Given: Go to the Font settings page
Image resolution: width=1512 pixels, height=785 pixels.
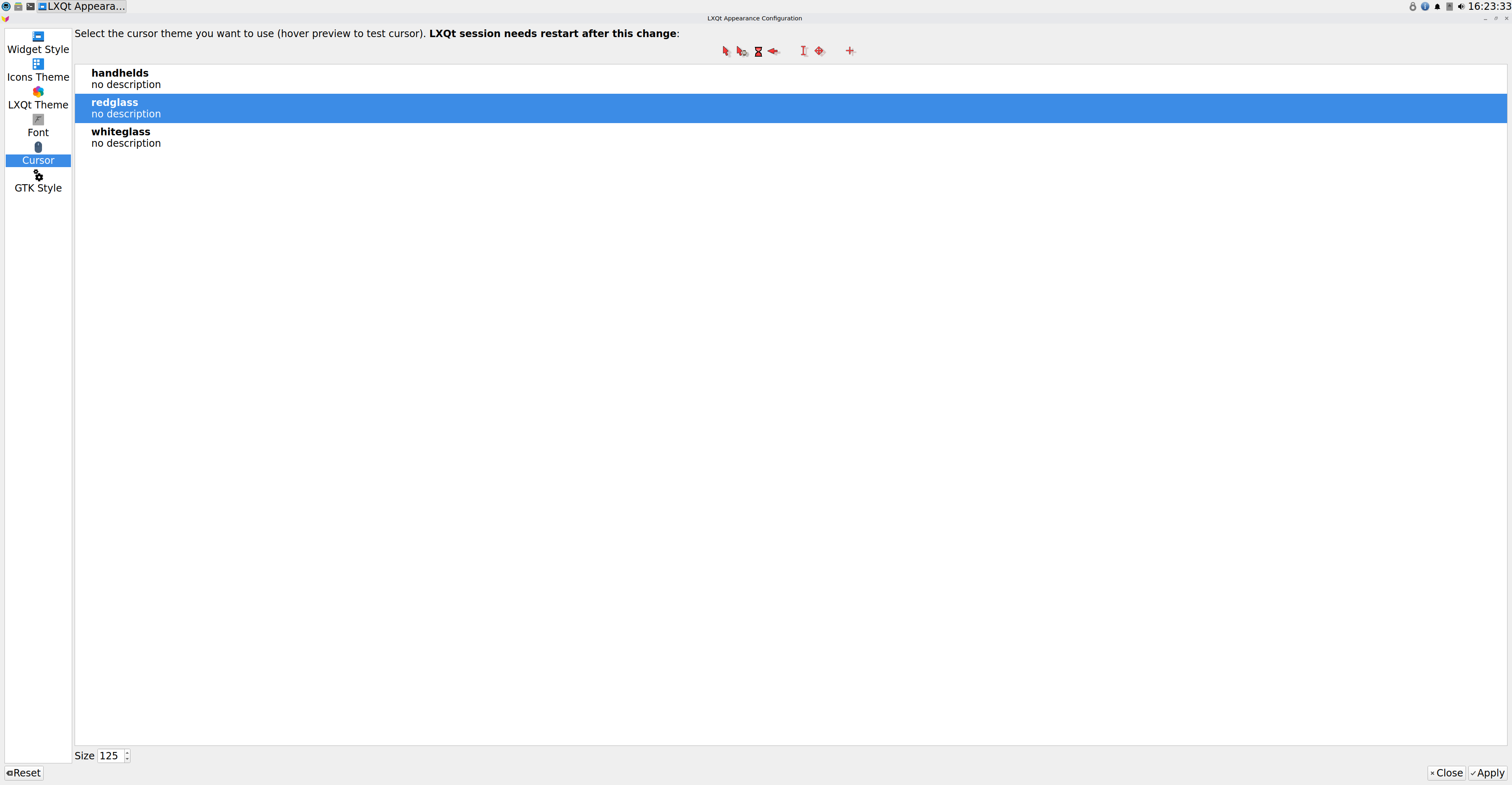Looking at the screenshot, I should coord(38,126).
